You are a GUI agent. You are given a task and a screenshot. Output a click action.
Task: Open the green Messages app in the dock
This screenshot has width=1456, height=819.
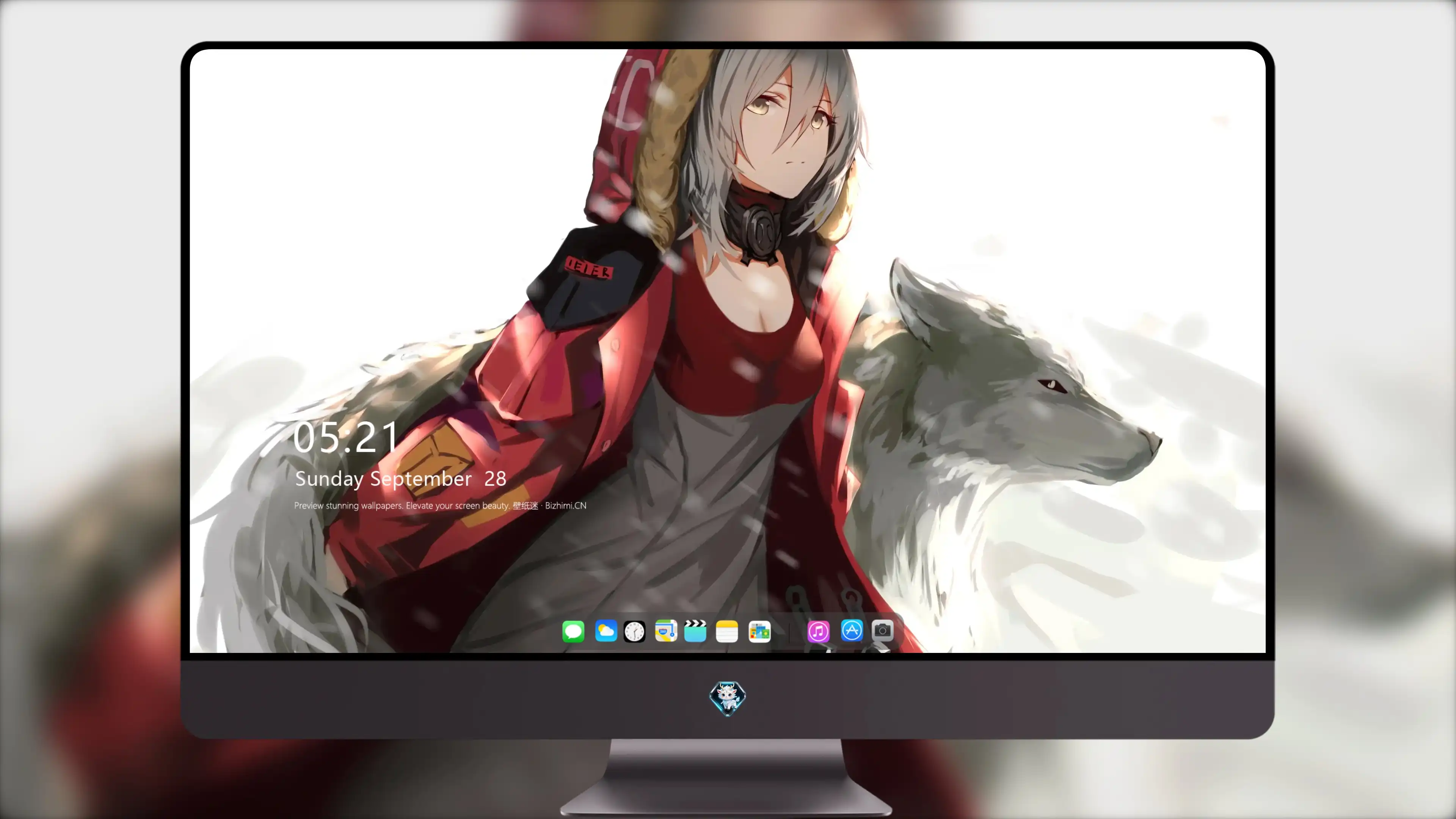(573, 631)
